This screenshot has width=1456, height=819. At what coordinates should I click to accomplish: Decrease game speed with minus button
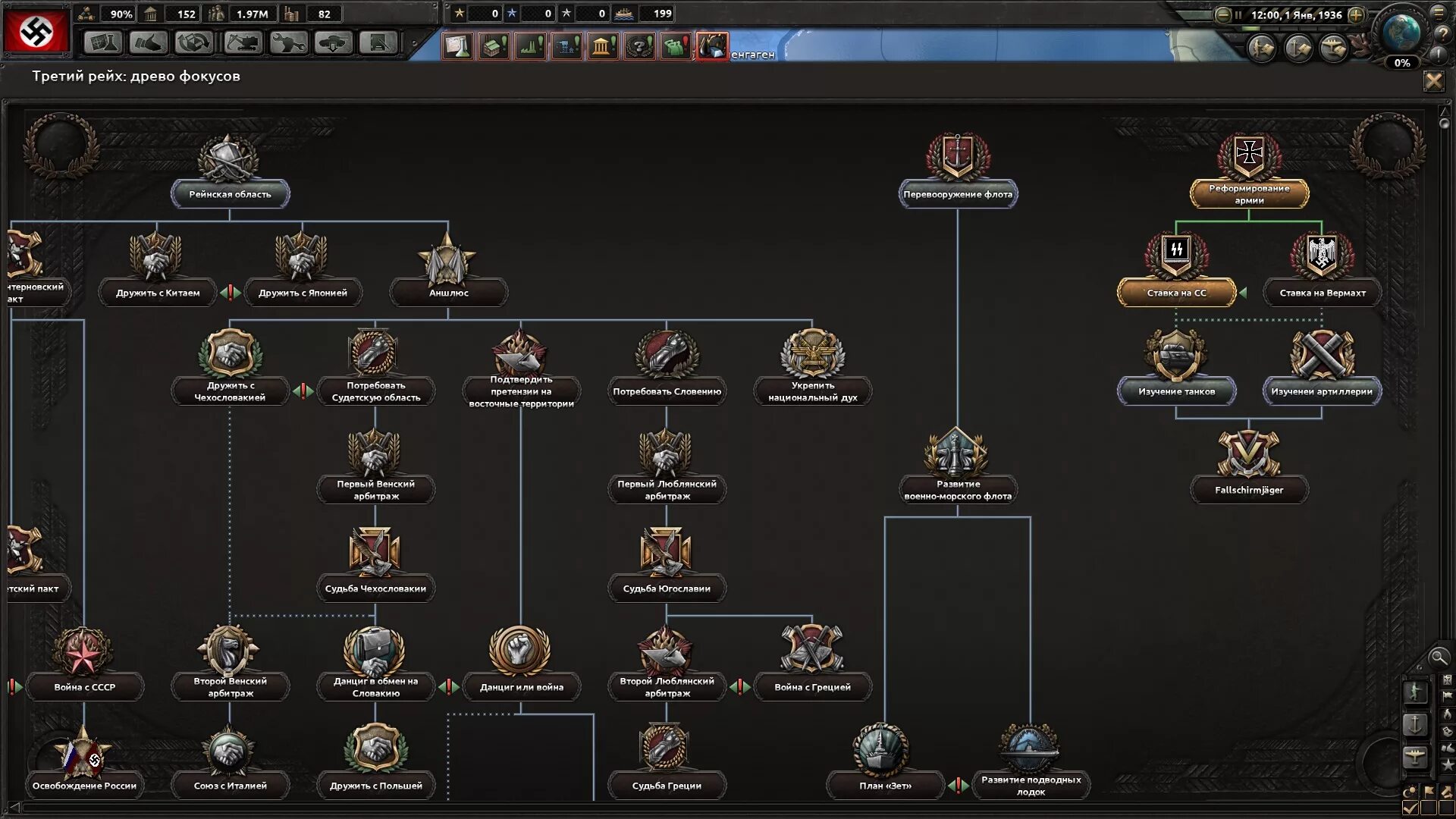click(1222, 14)
